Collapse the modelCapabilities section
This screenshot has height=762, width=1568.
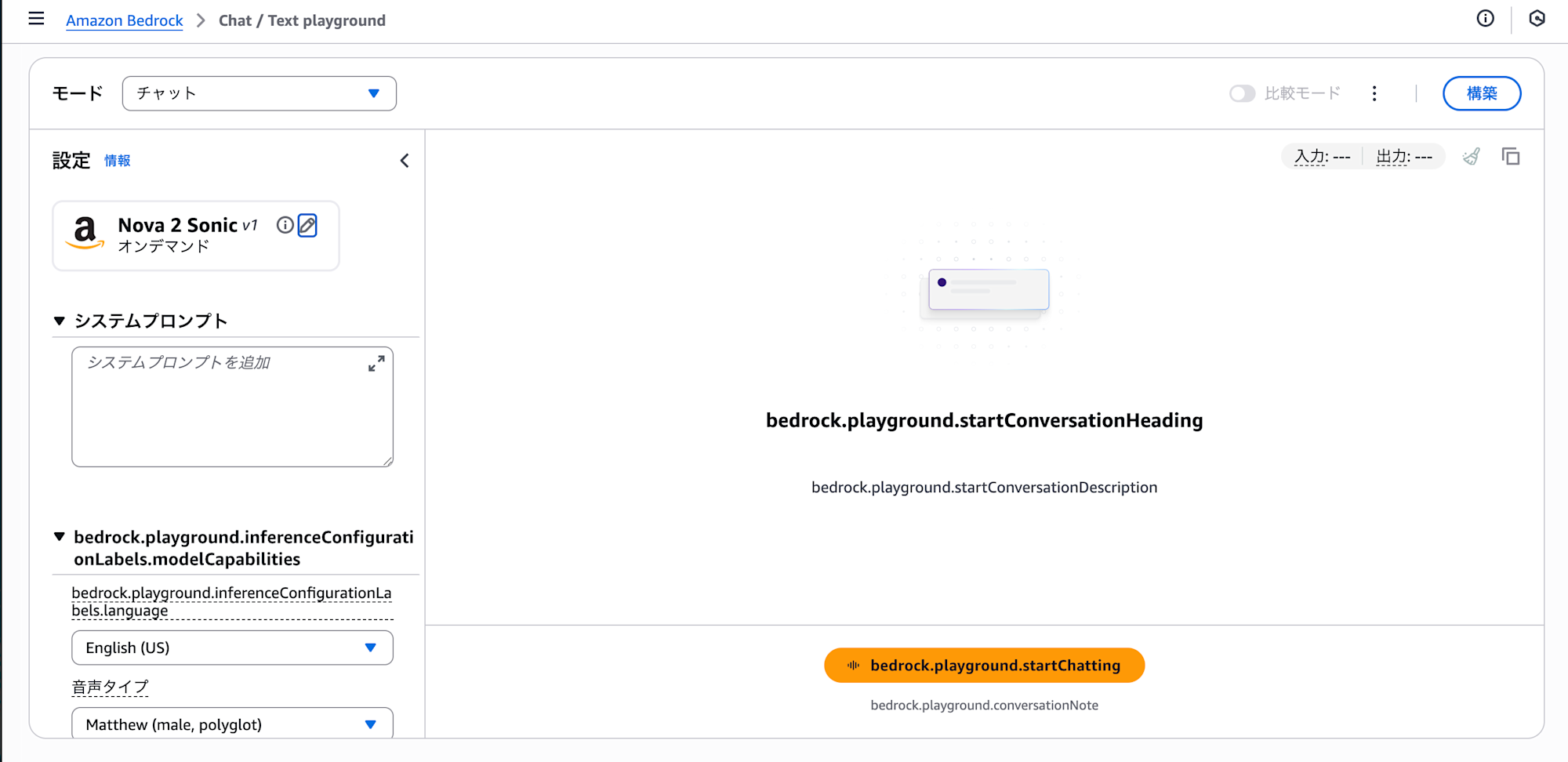(x=60, y=537)
